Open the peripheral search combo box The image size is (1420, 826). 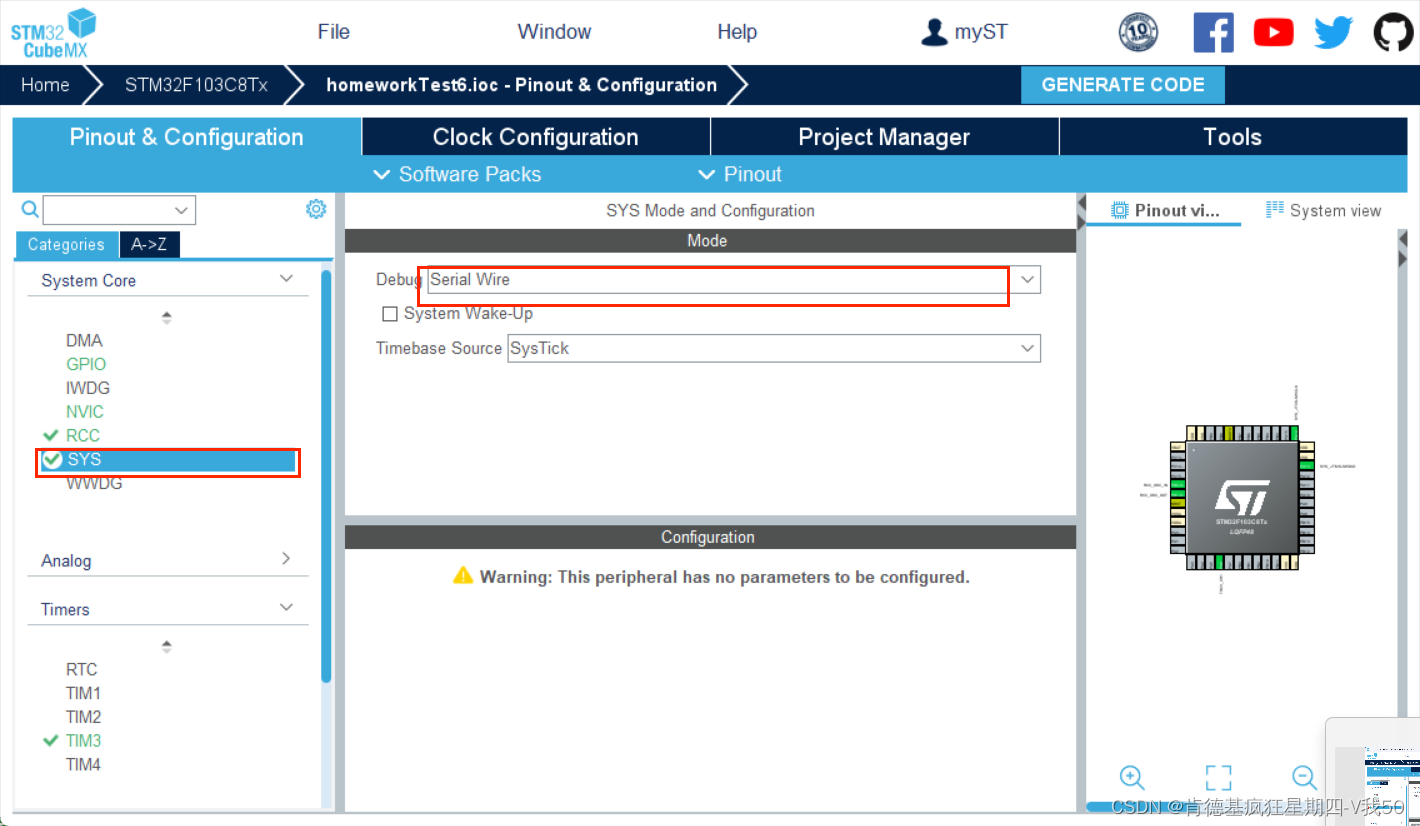(119, 210)
